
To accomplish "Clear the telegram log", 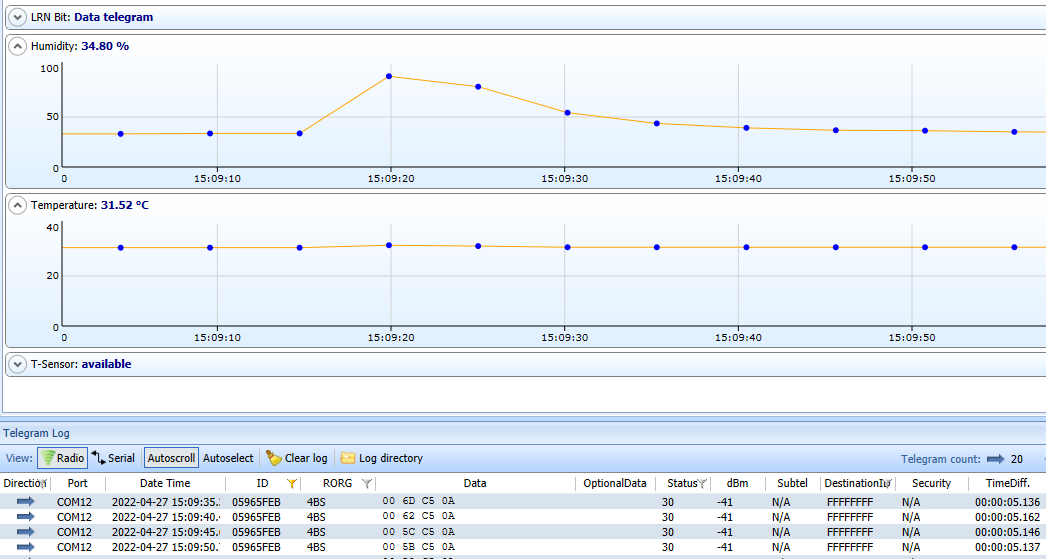I will (x=297, y=458).
